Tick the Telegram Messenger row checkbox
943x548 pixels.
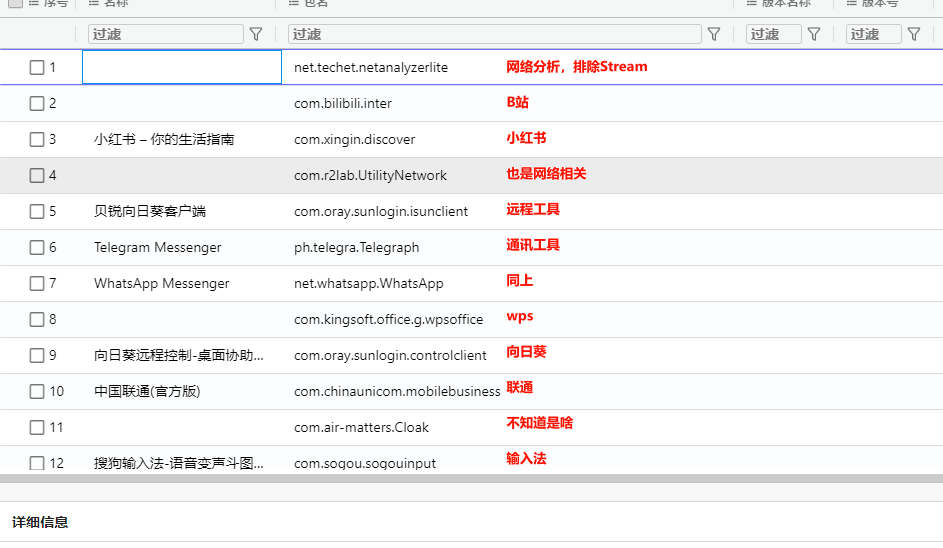pos(37,248)
